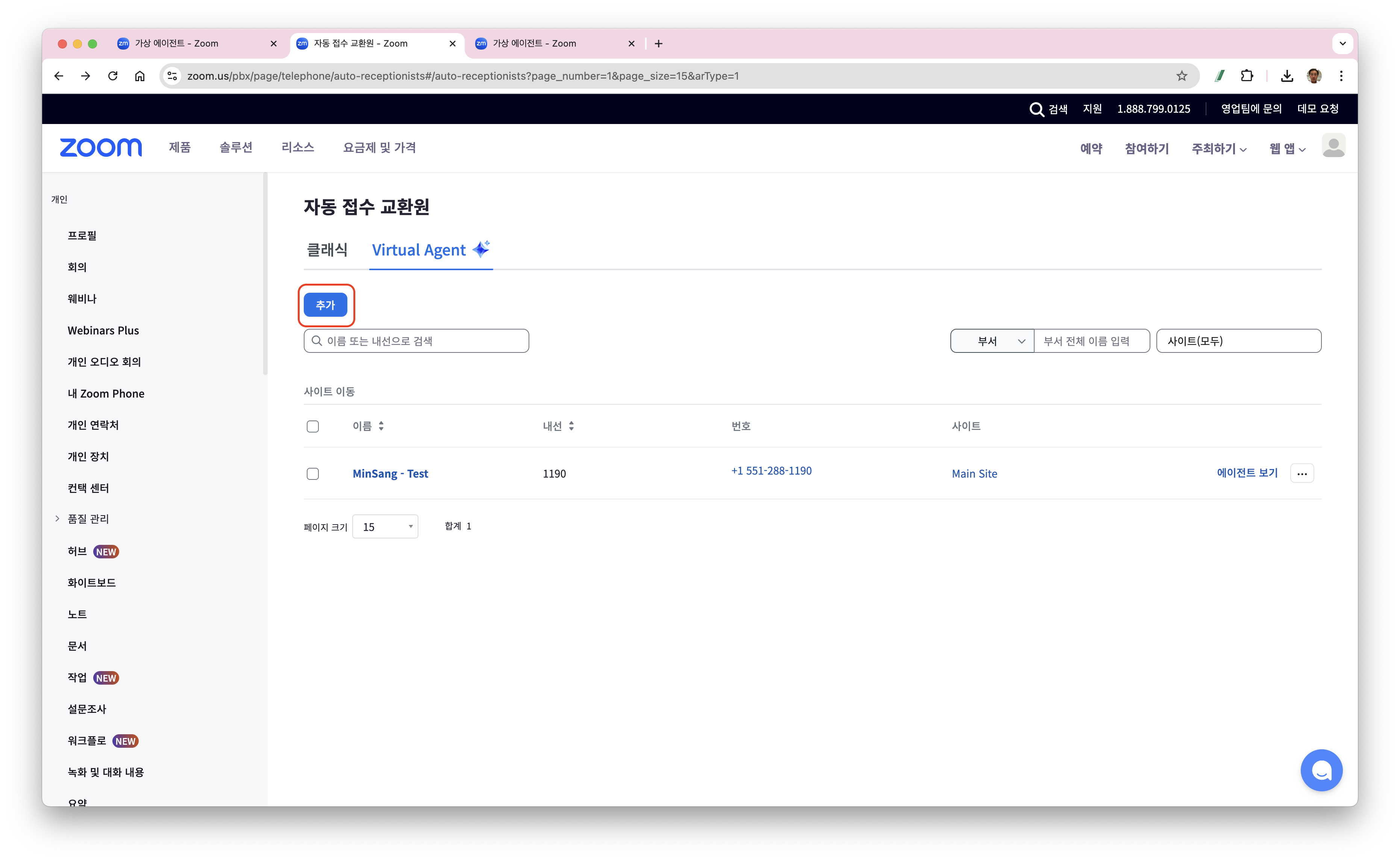
Task: Sort by 이름 column arrows
Action: pos(381,426)
